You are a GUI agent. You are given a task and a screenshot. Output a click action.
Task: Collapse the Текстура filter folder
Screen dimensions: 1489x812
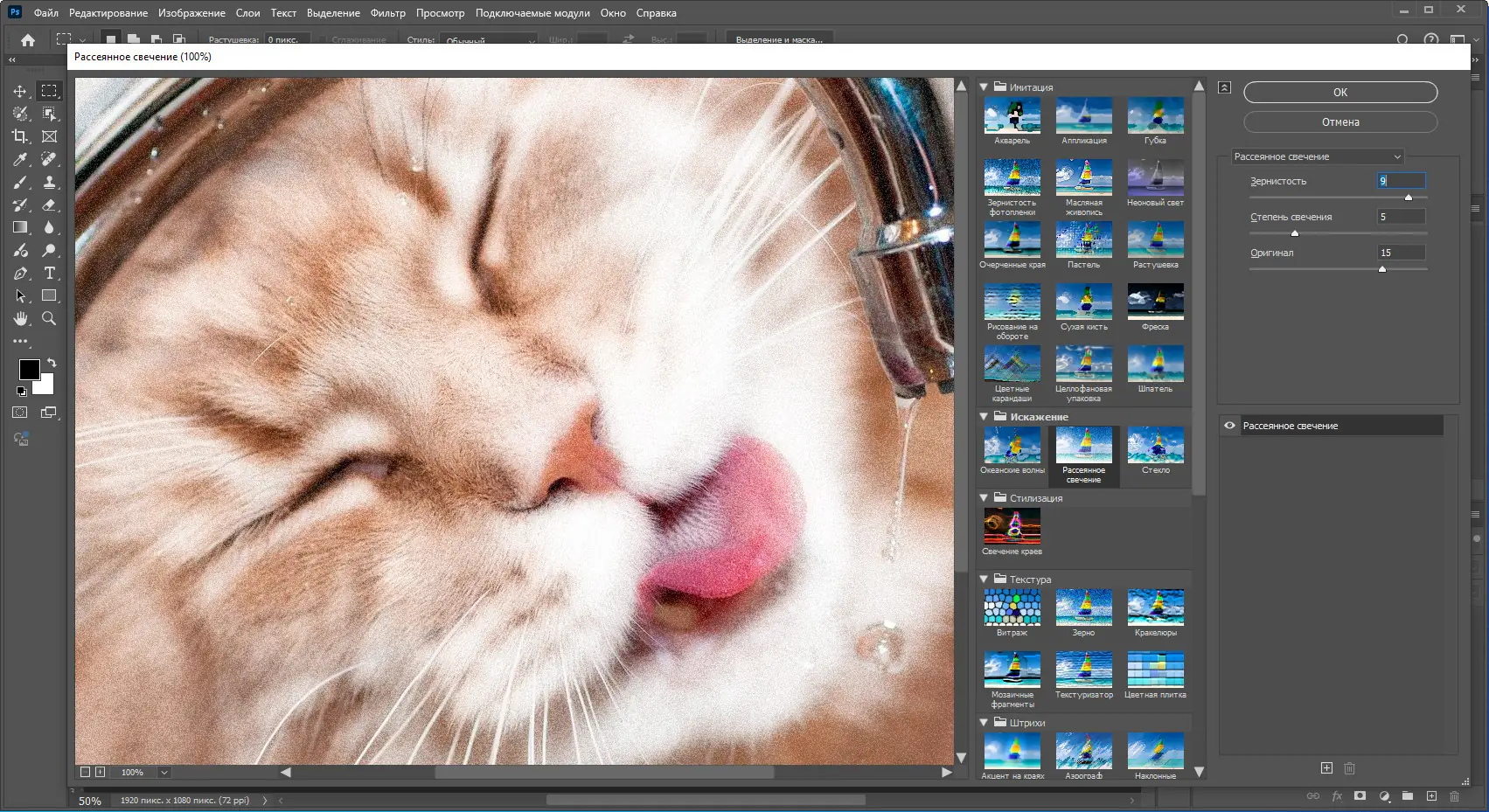point(984,580)
